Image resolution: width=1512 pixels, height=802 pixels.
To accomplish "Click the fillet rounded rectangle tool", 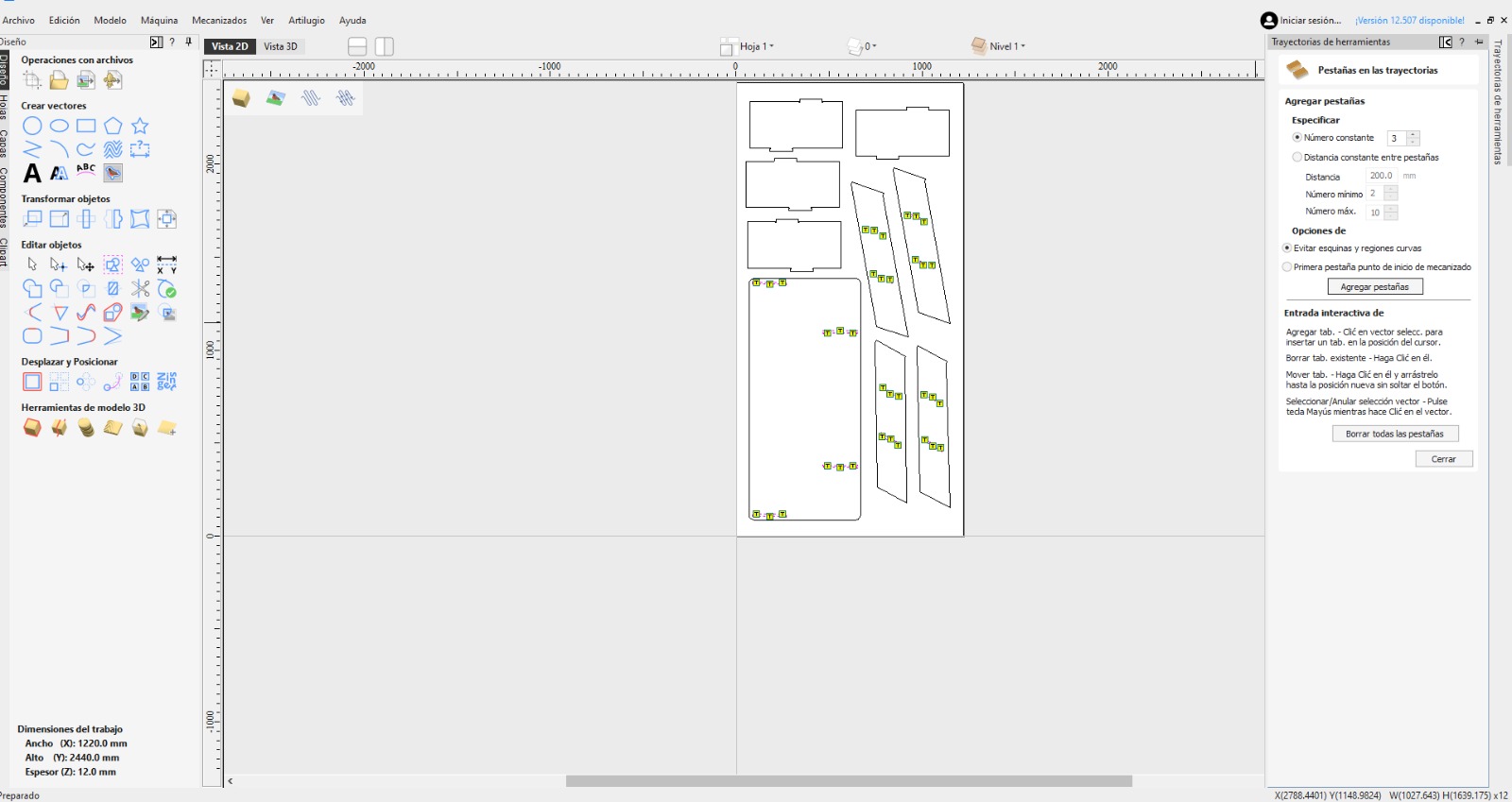I will click(32, 335).
